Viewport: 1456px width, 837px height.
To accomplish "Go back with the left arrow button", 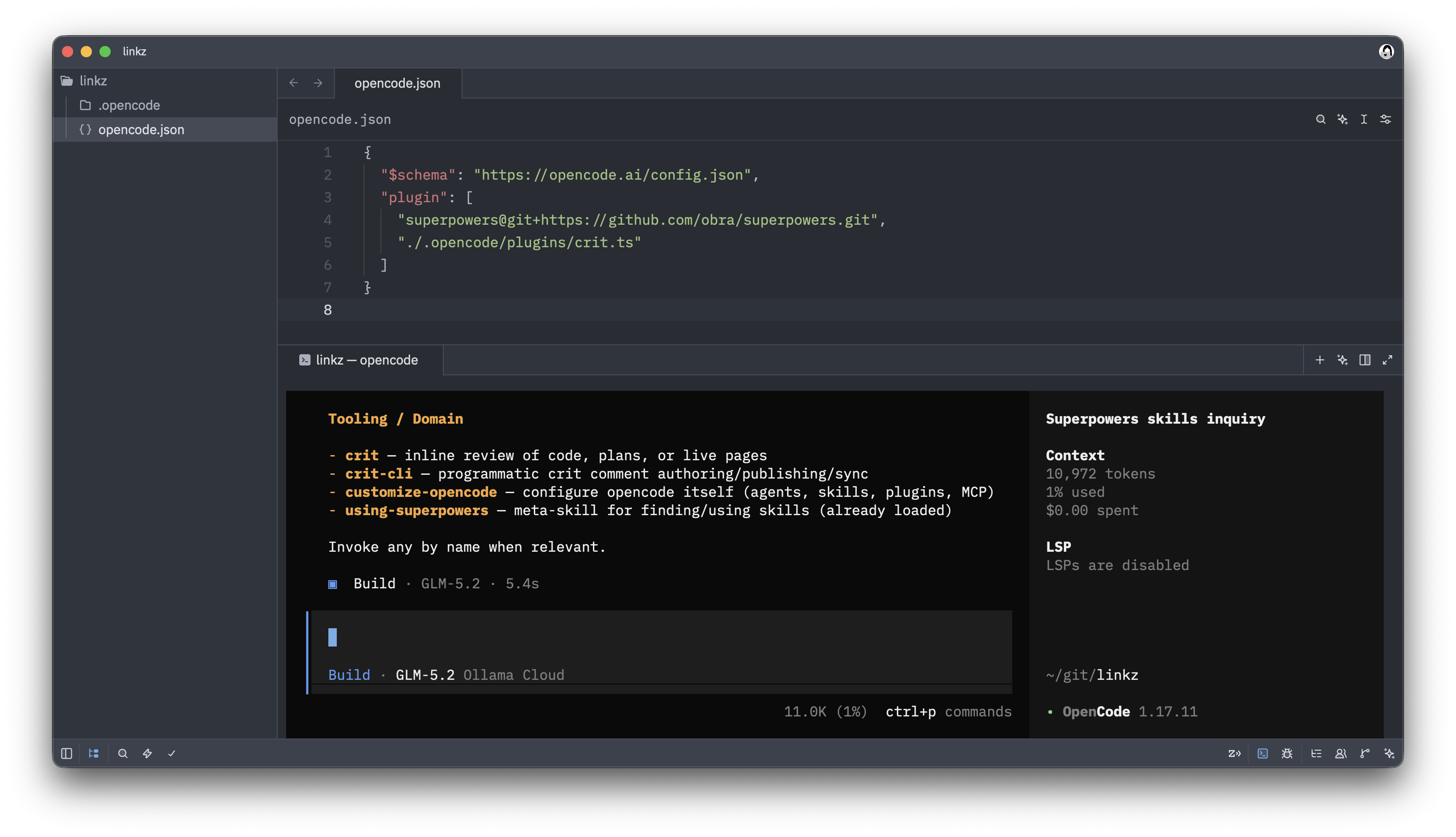I will click(294, 83).
